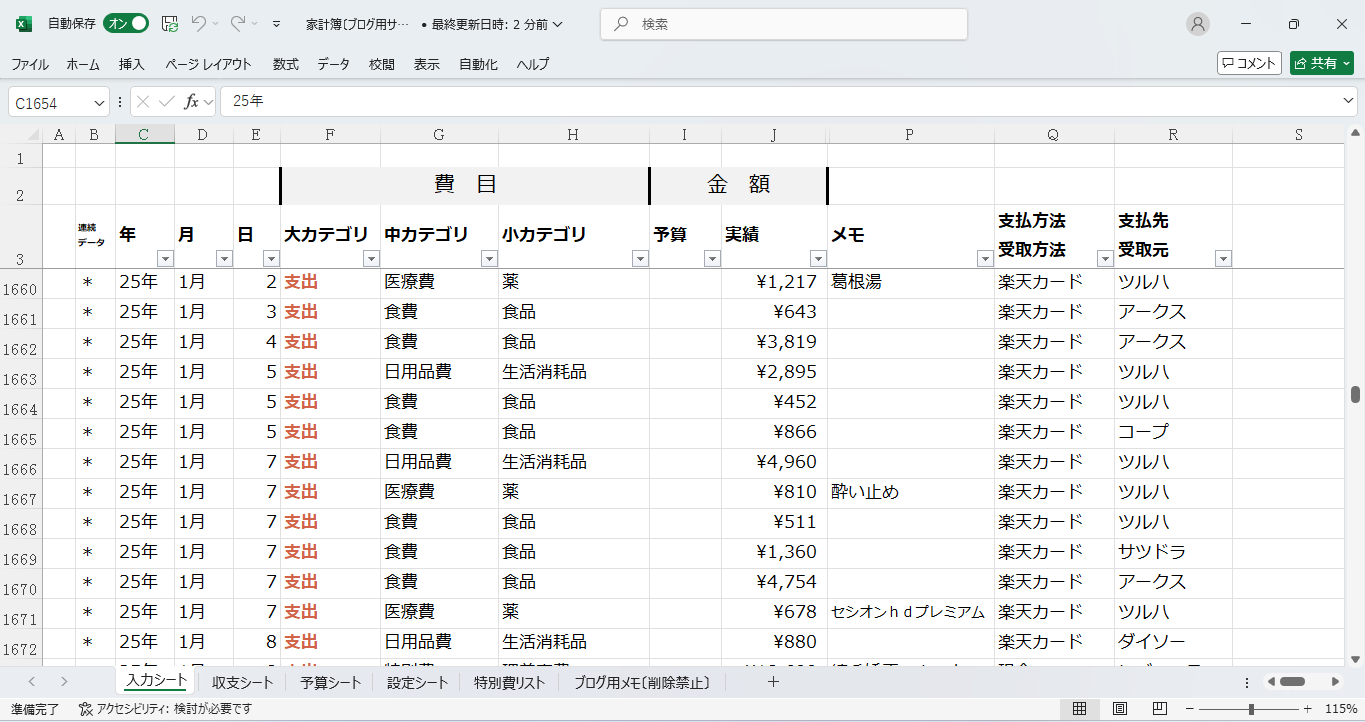Click the コメント button

1249,63
